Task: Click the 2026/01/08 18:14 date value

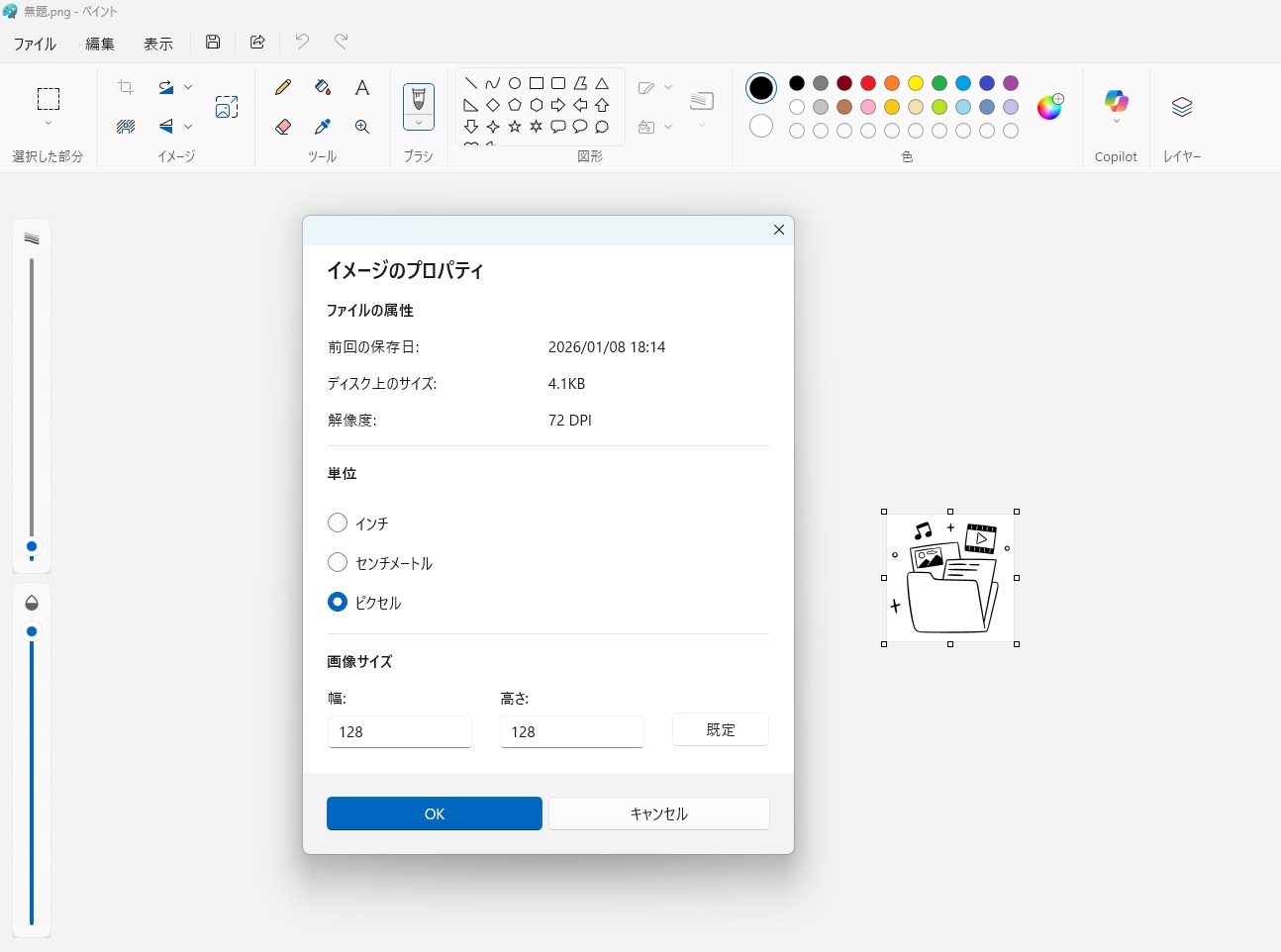Action: pyautogui.click(x=607, y=347)
